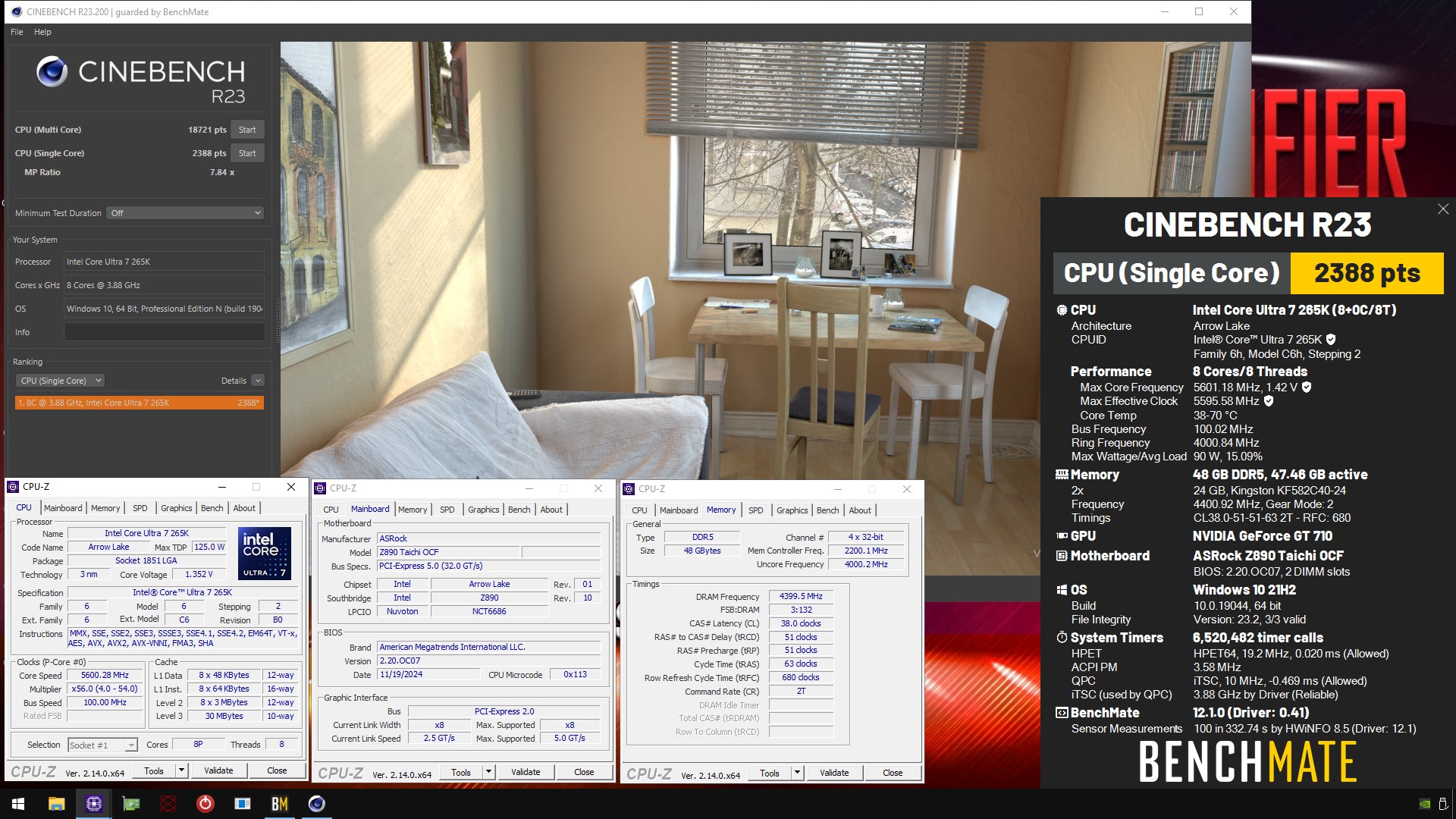Open the File menu in Cinebench

[x=17, y=32]
